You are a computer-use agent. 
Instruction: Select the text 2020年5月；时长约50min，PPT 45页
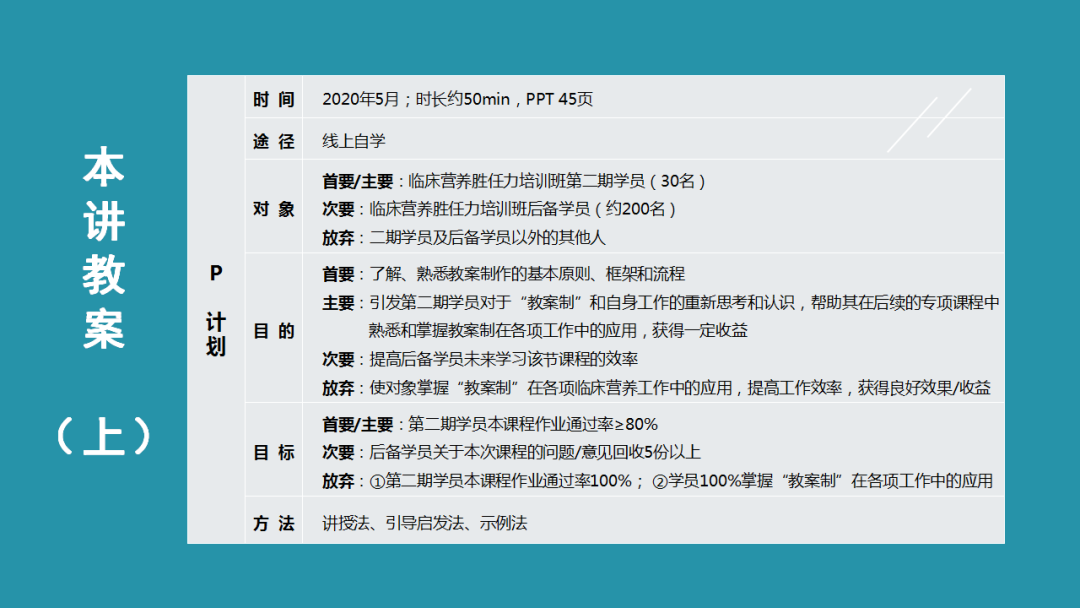457,99
